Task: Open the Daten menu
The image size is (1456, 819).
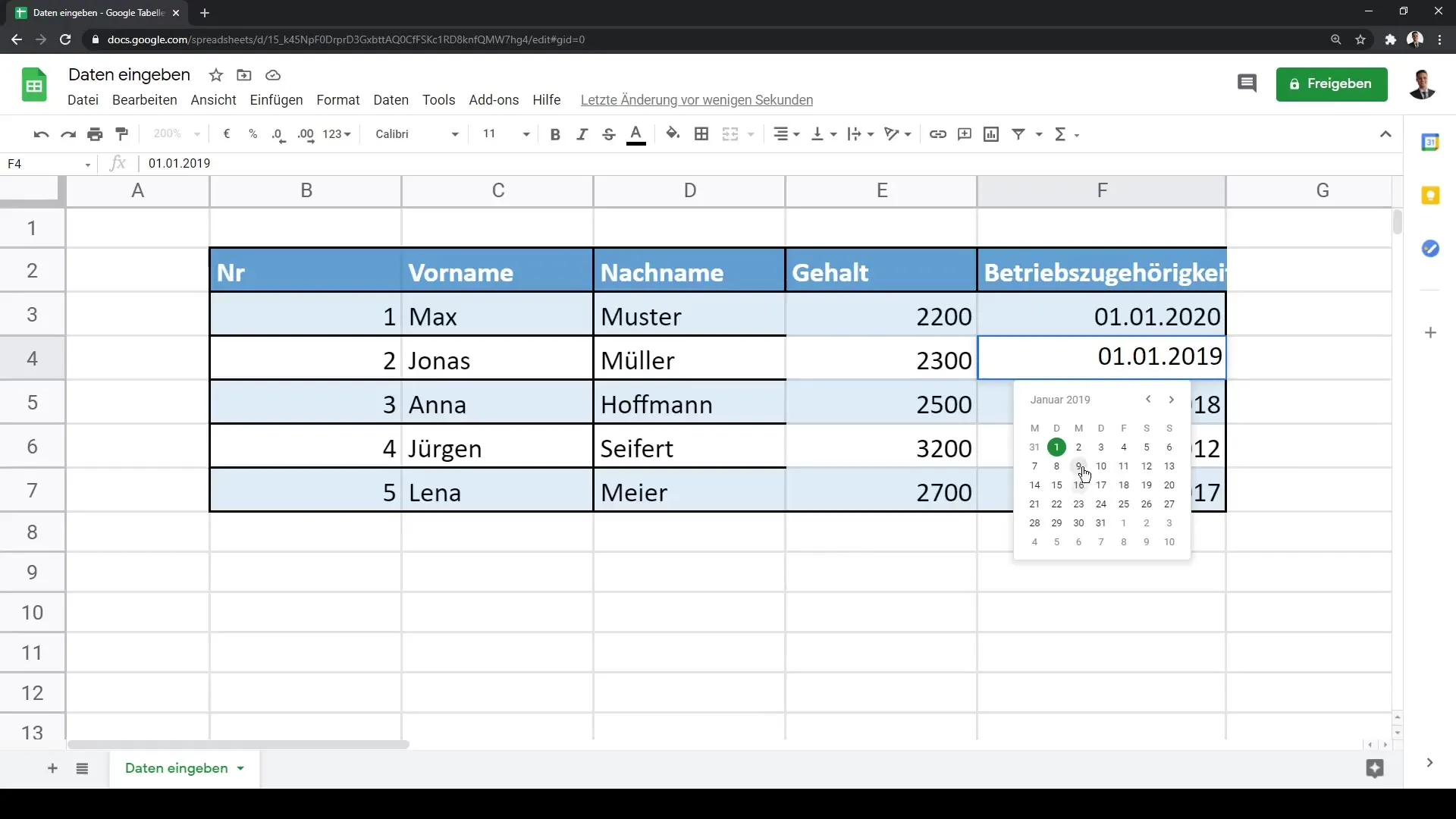Action: [391, 100]
